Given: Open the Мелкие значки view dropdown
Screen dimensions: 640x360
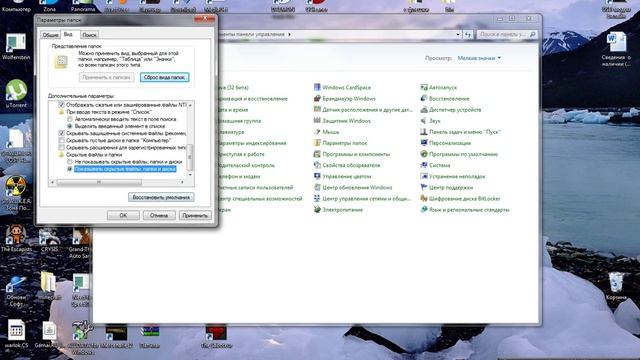Looking at the screenshot, I should coord(479,58).
